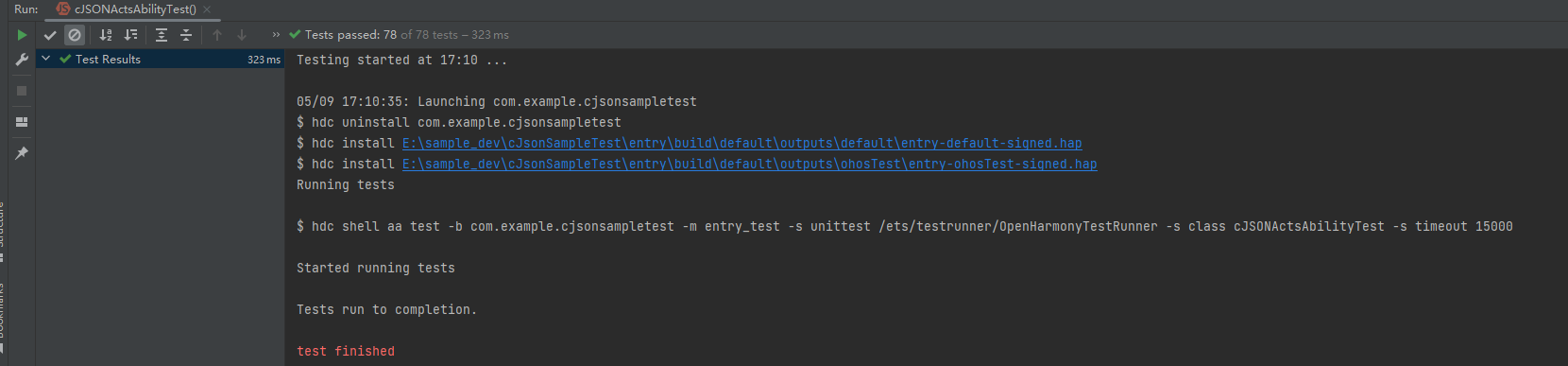Click the 'Started running tests' line
This screenshot has width=1568, height=366.
tap(376, 269)
